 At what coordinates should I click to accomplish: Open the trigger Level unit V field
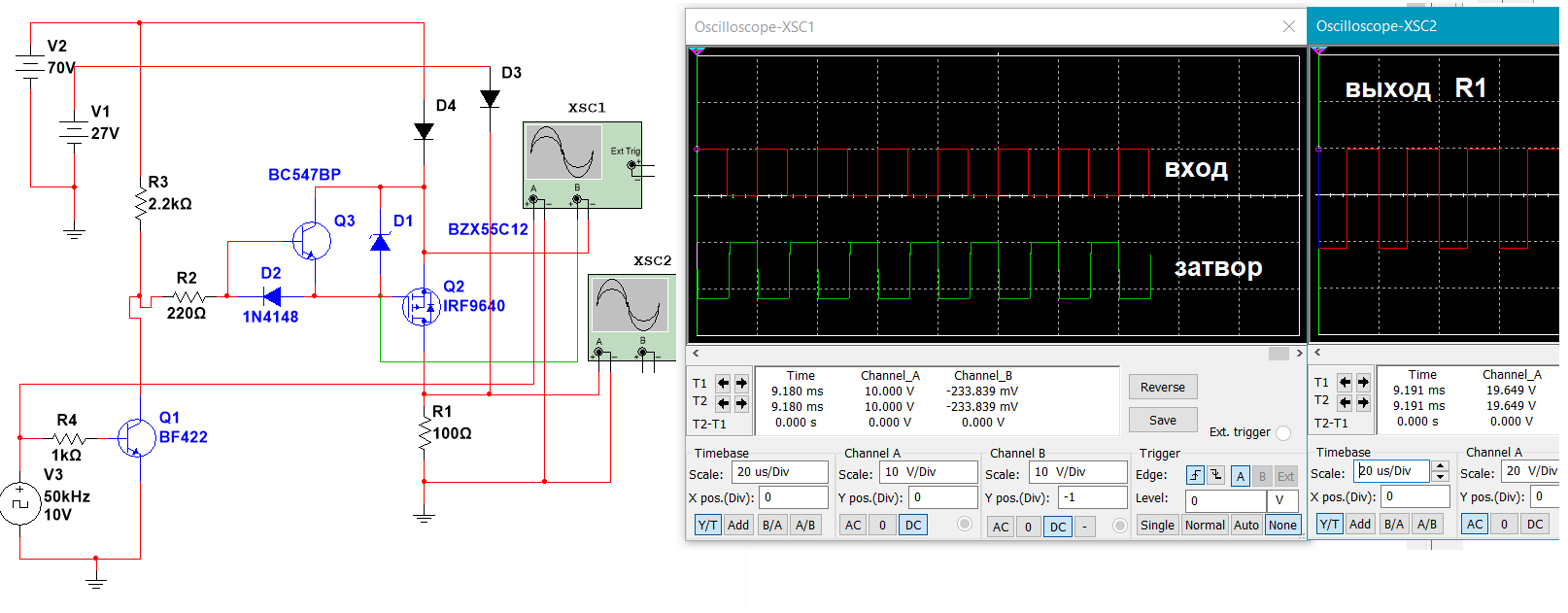(x=1281, y=500)
